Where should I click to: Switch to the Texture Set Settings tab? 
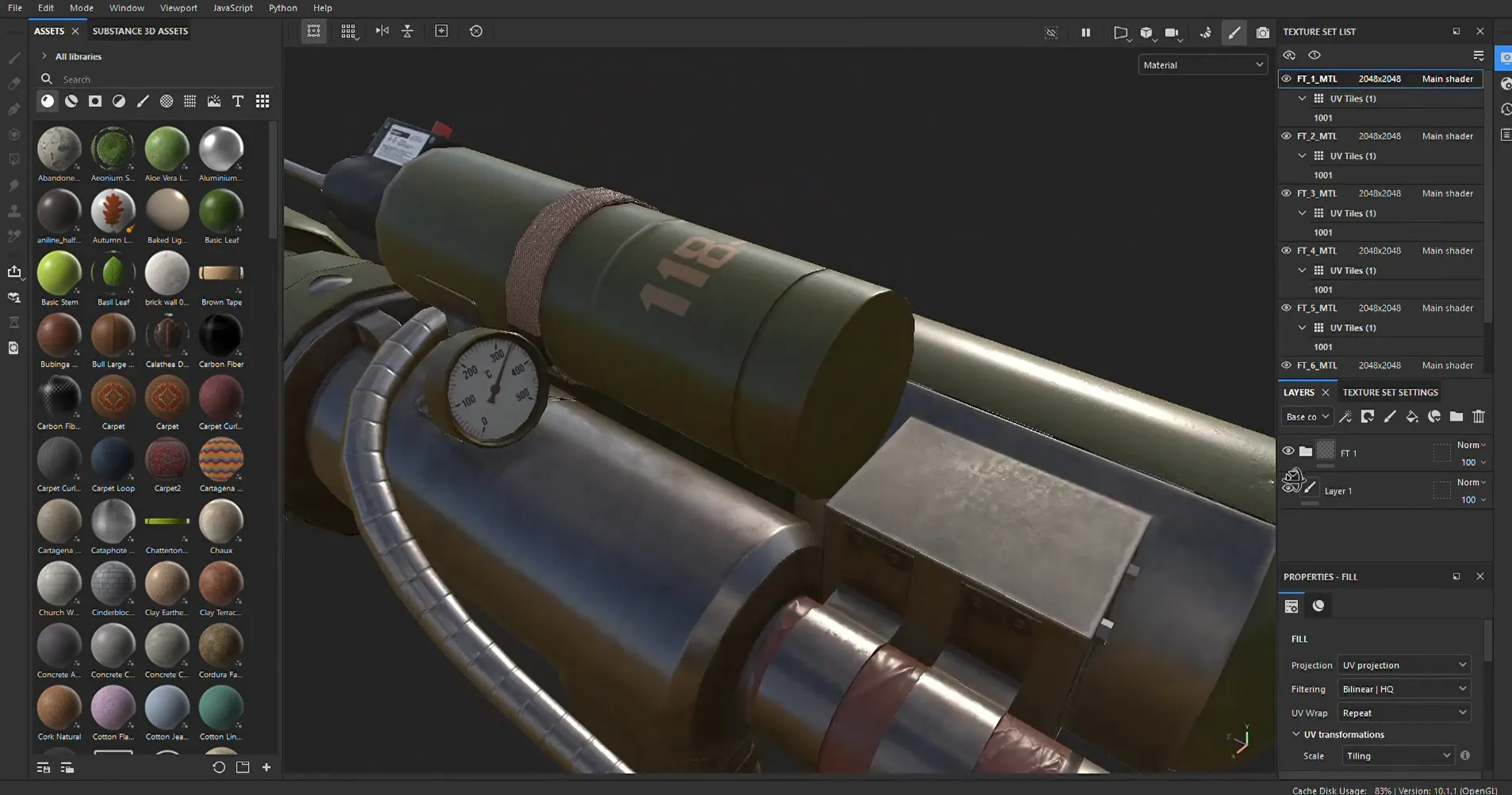[x=1389, y=392]
